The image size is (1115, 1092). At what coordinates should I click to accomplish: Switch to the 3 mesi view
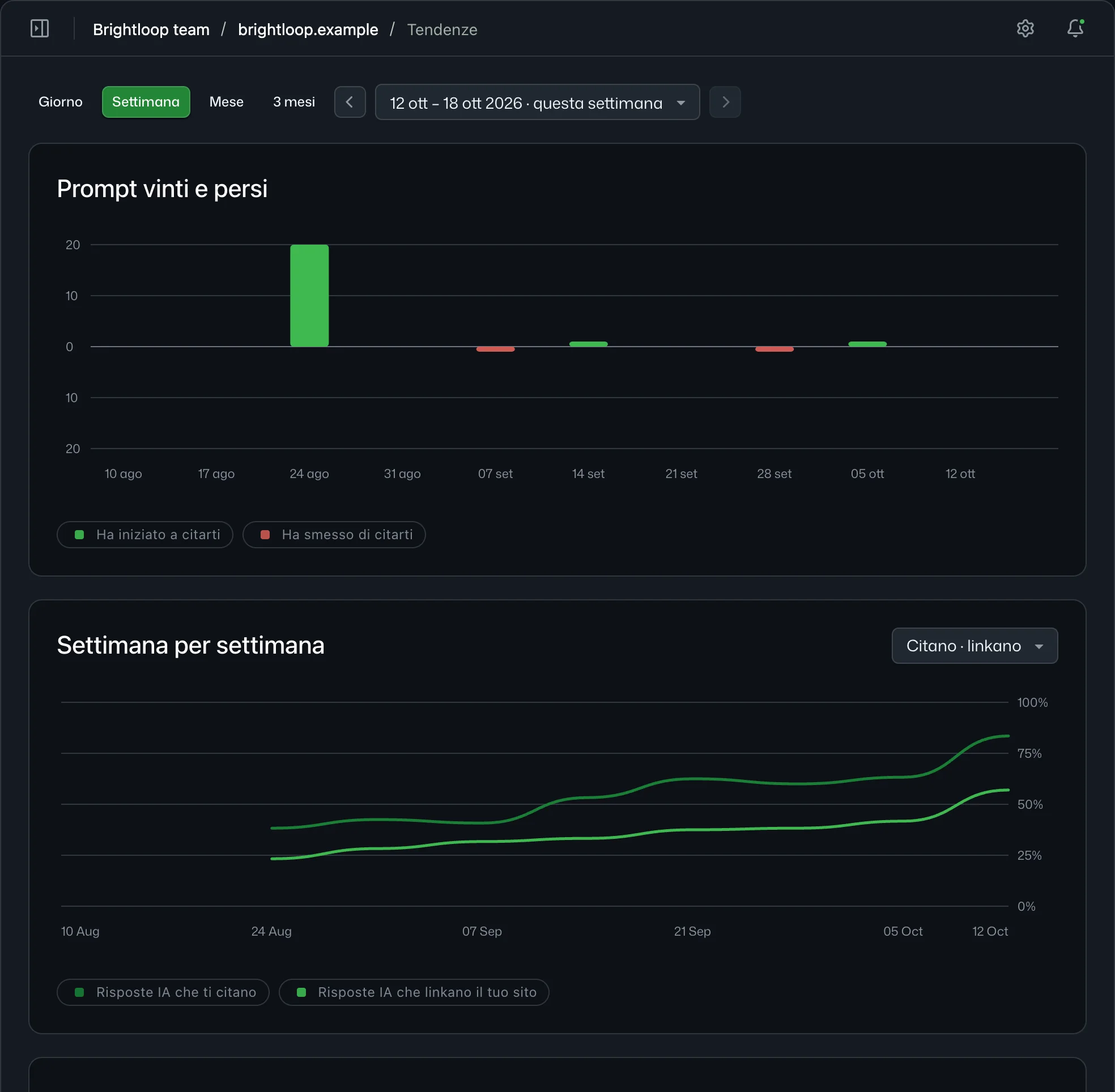pos(294,102)
